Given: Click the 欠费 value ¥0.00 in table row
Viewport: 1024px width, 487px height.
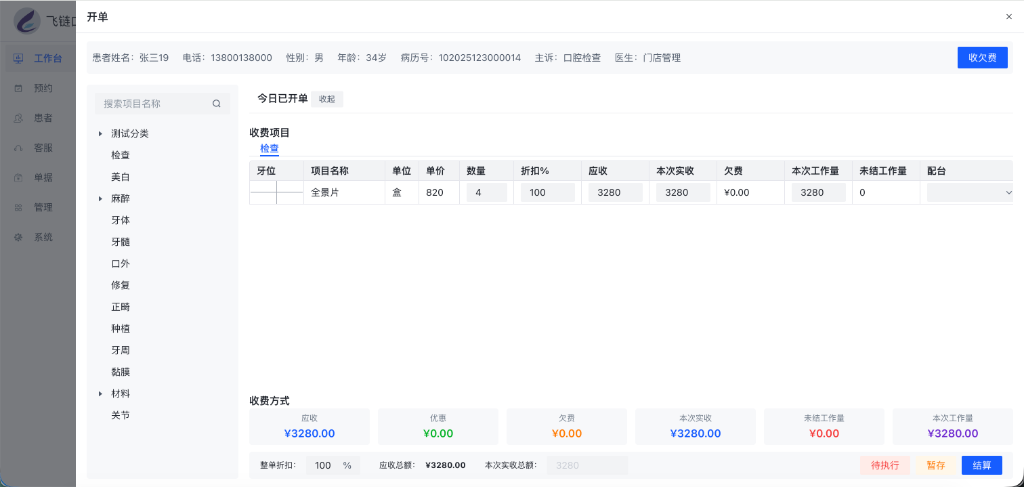Looking at the screenshot, I should [737, 193].
